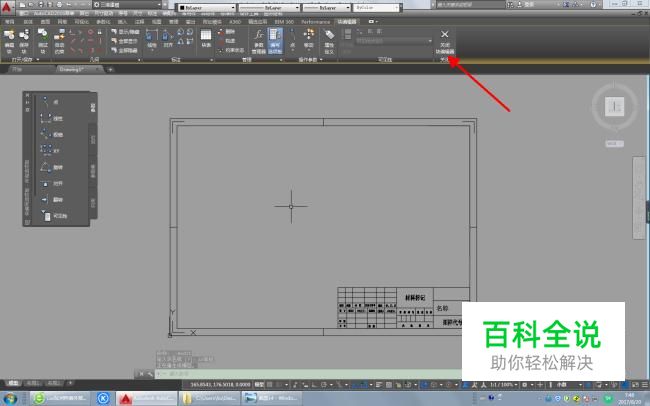The height and width of the screenshot is (406, 650).
Task: Click the ViewCube in the drawing area
Action: point(614,107)
